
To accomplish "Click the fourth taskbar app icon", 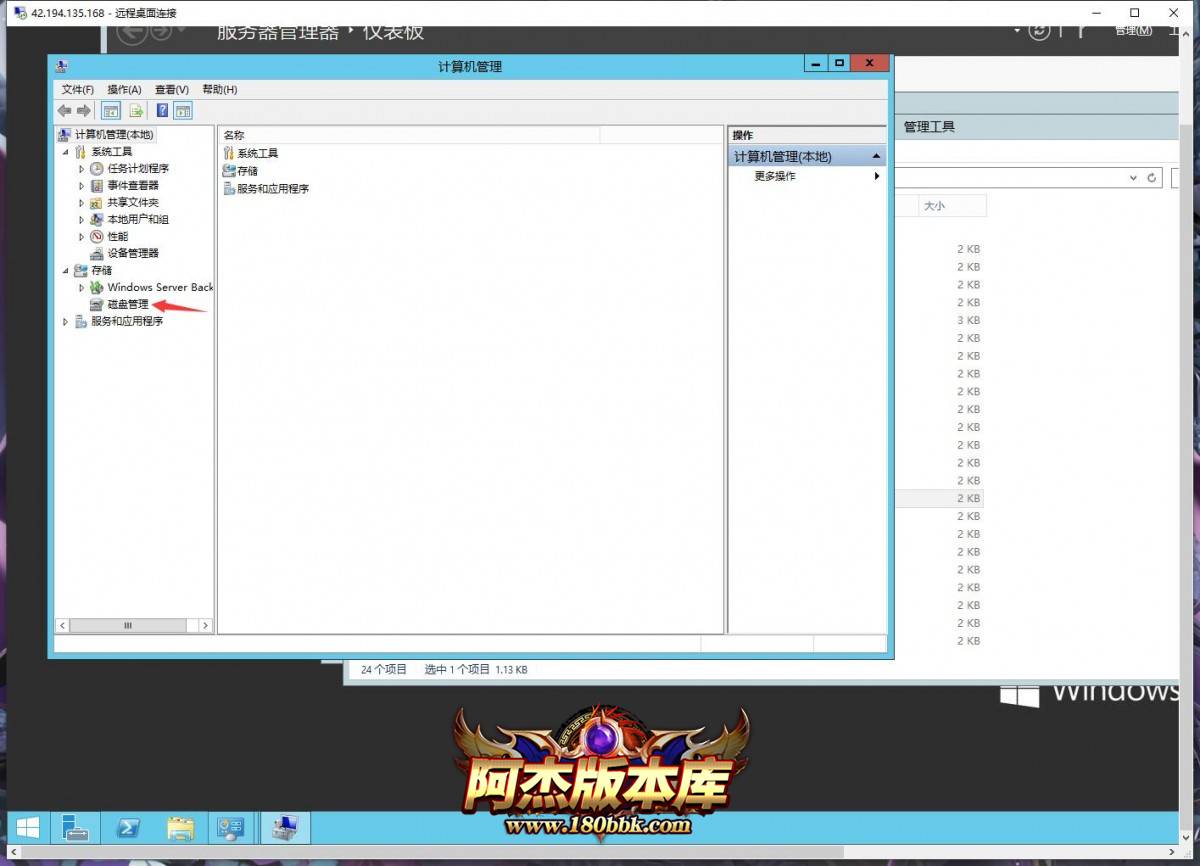I will (x=231, y=827).
